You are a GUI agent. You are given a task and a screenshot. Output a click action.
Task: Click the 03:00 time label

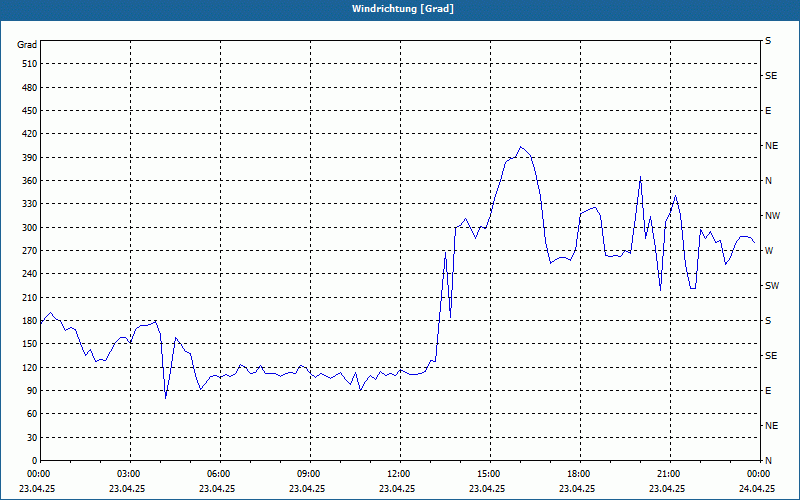point(131,474)
